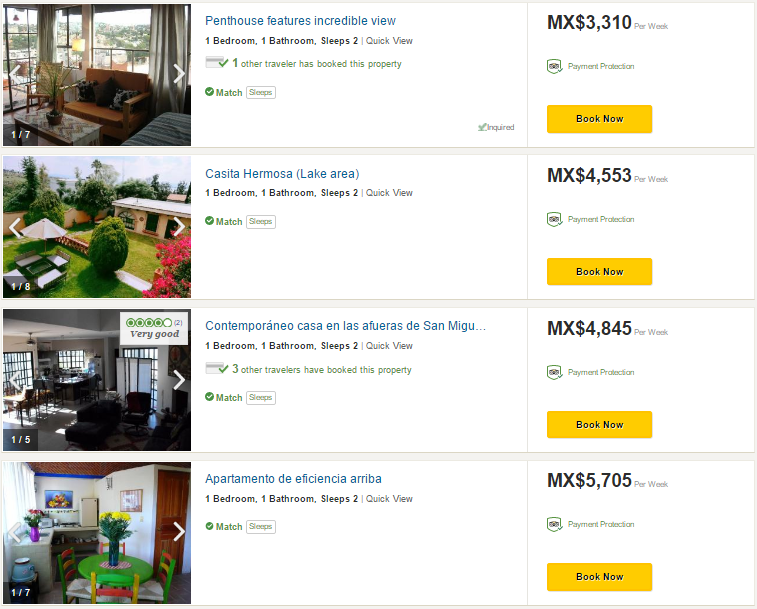
Task: Open Apartamento de eficiencia arriba listing
Action: tap(293, 479)
